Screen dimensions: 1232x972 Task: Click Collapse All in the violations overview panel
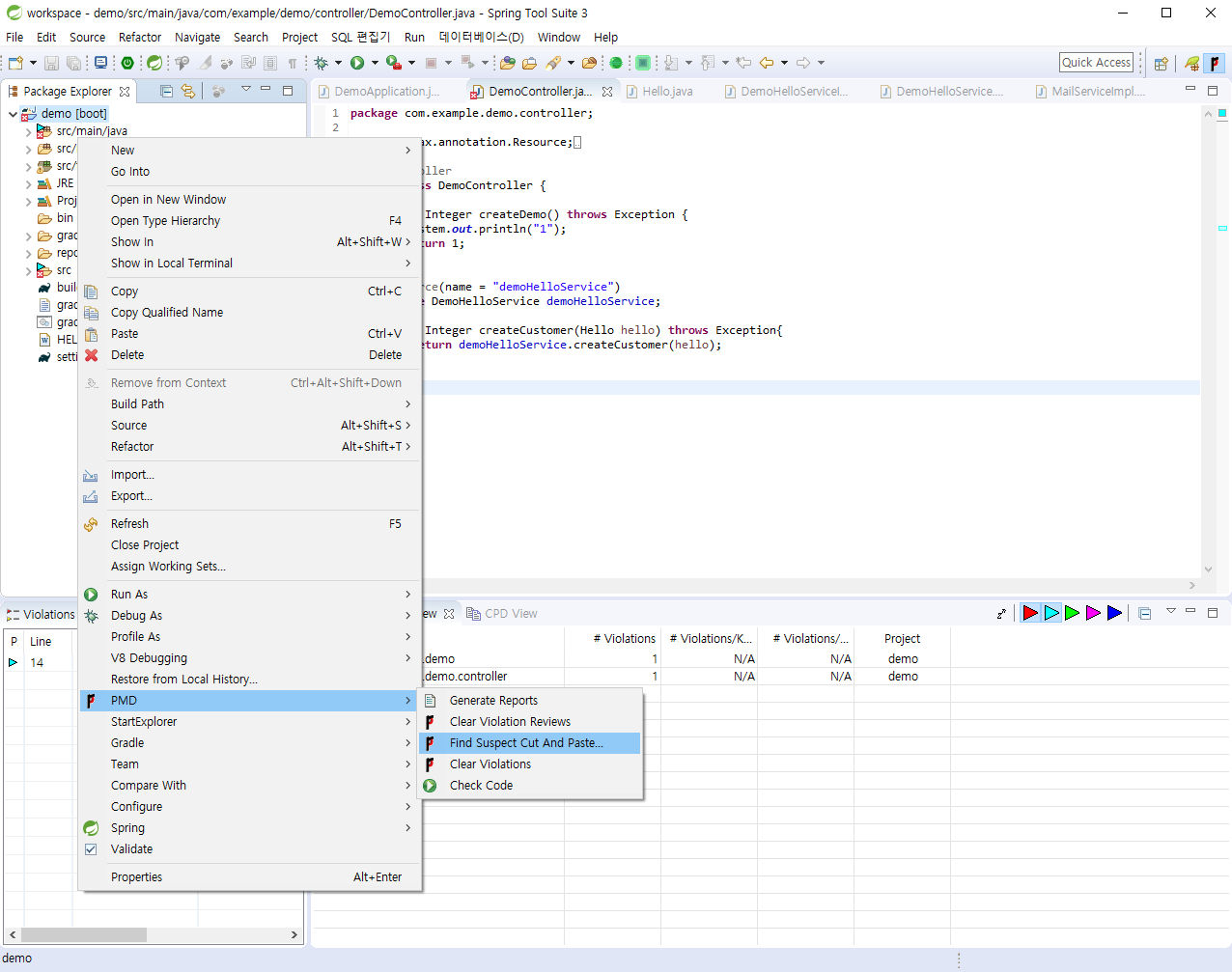point(1145,613)
